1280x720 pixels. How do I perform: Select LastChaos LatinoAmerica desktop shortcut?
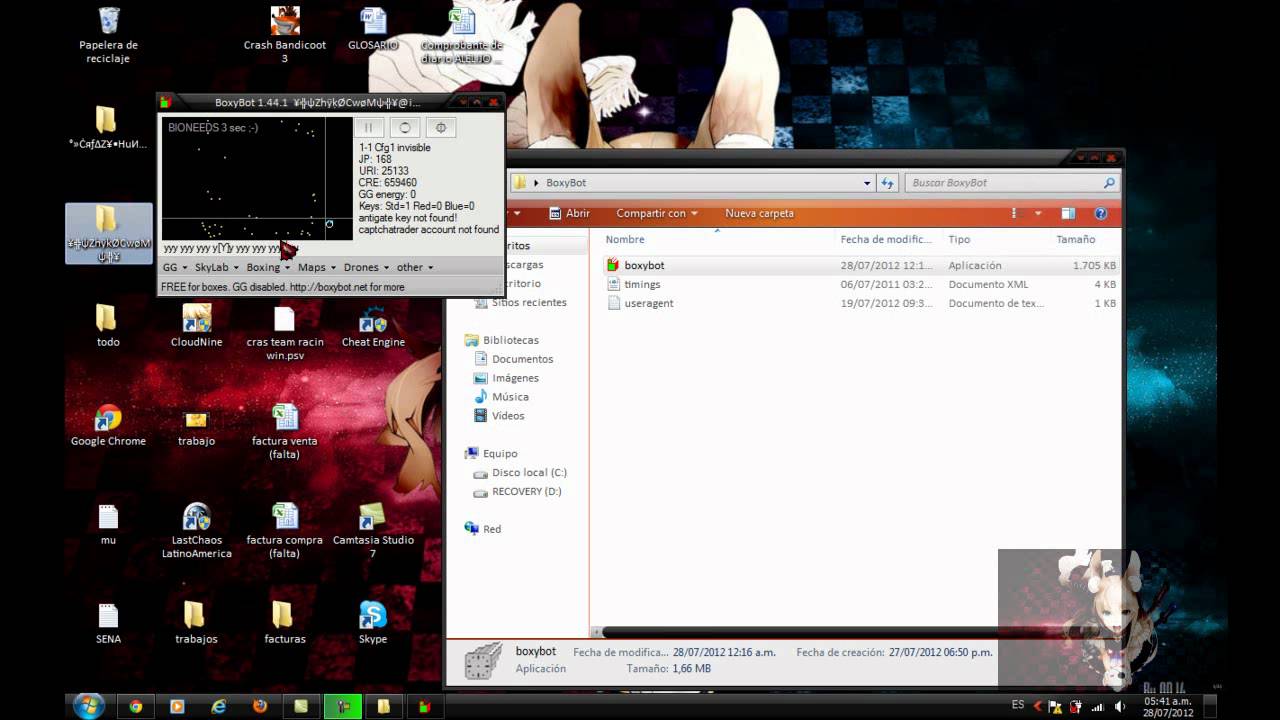[x=196, y=530]
